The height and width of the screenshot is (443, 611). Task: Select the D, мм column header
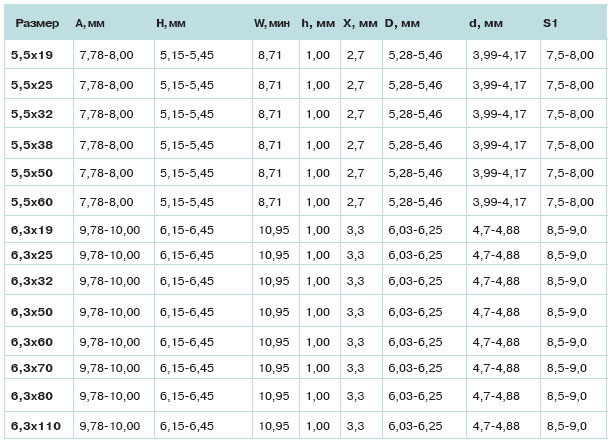(402, 23)
